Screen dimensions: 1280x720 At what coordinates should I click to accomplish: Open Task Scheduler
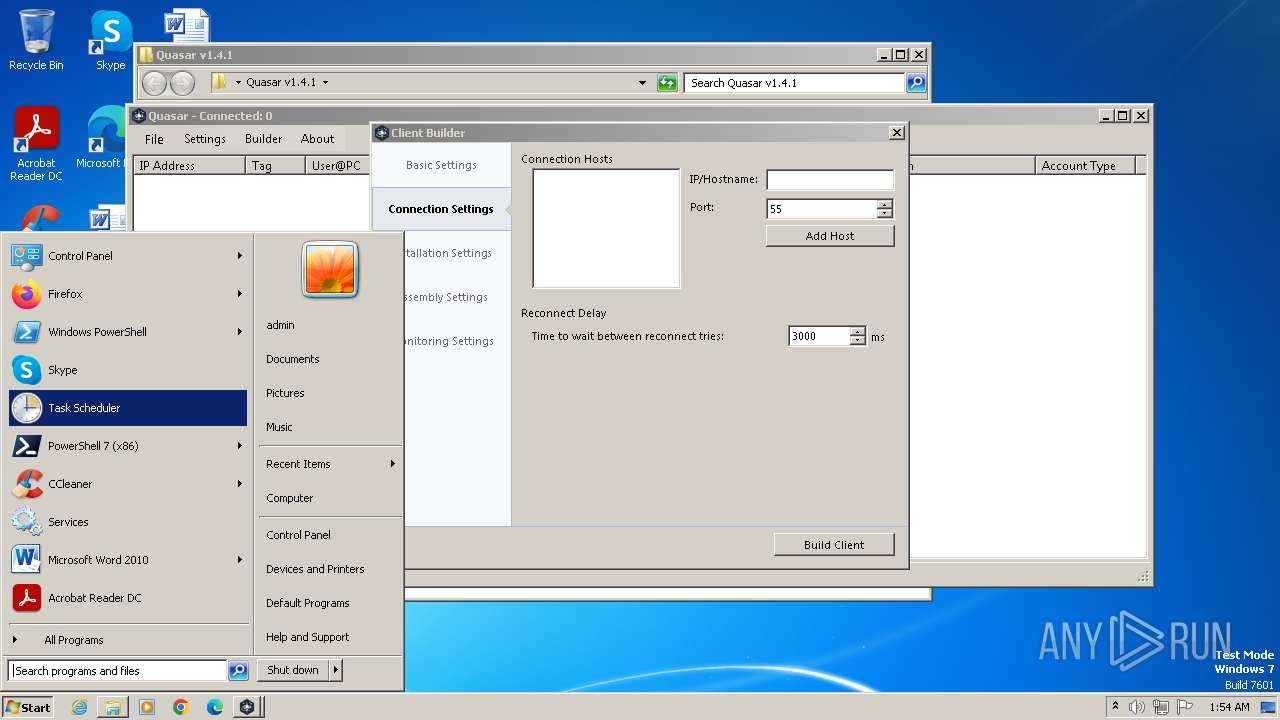pos(127,408)
